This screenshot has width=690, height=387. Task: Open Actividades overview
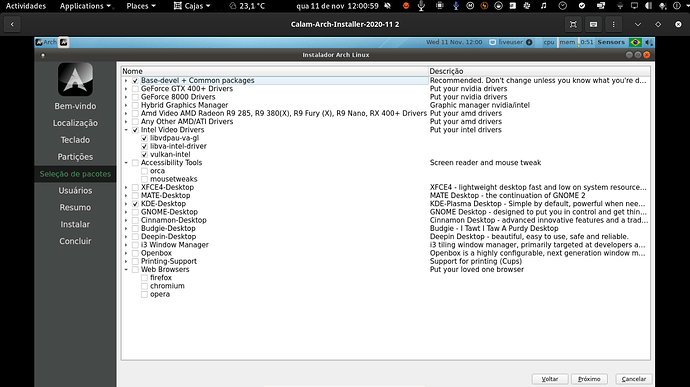pos(26,6)
